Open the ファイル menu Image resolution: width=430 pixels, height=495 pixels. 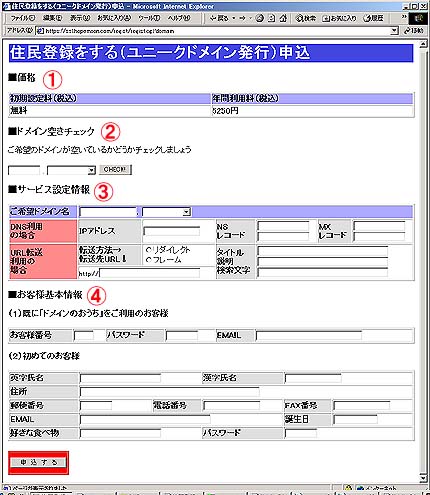(x=23, y=18)
